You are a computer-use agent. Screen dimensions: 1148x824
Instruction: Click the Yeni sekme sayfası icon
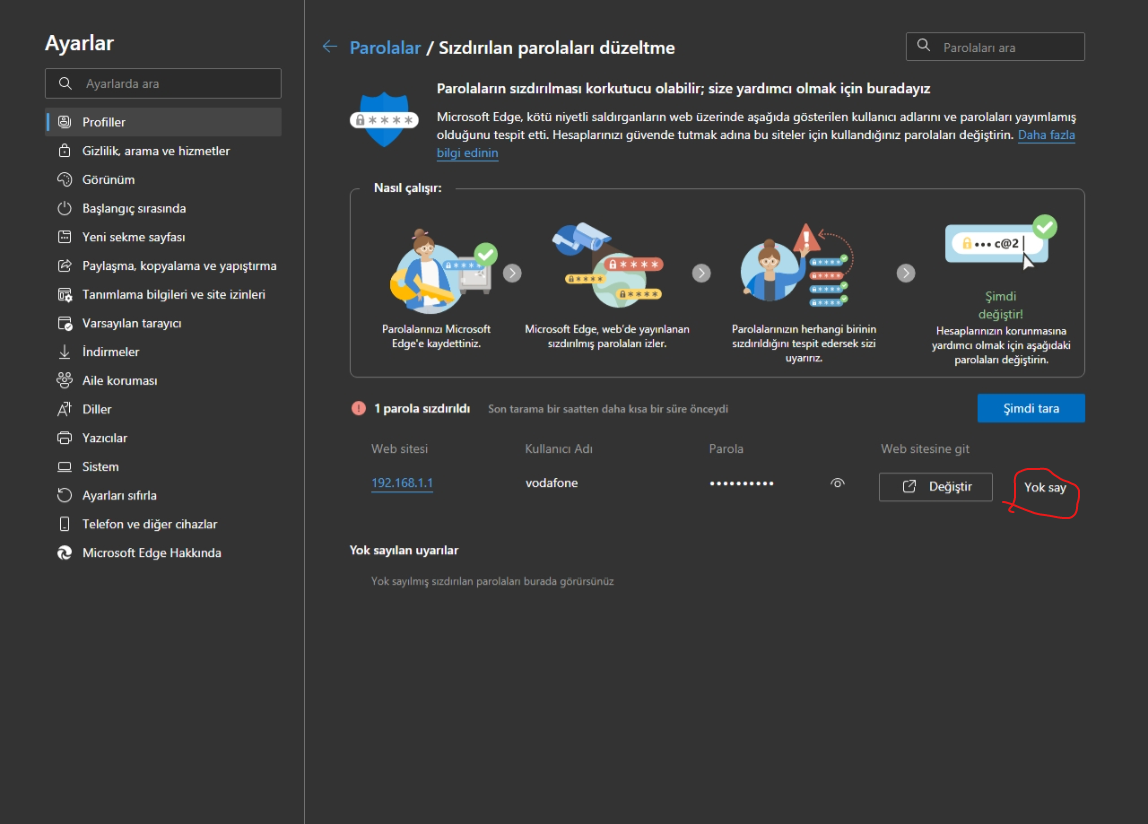(x=64, y=237)
